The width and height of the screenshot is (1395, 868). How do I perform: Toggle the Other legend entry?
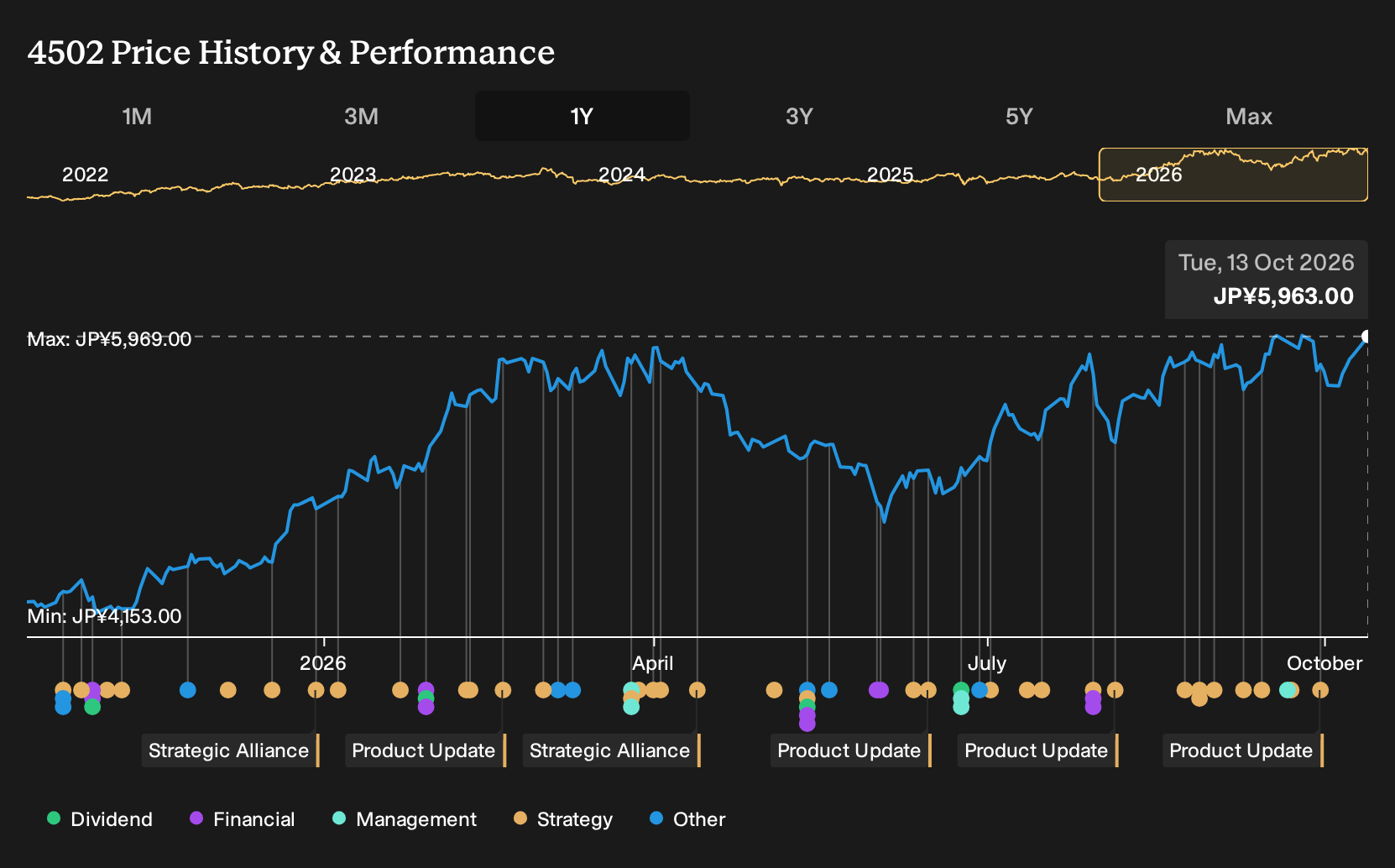687,819
